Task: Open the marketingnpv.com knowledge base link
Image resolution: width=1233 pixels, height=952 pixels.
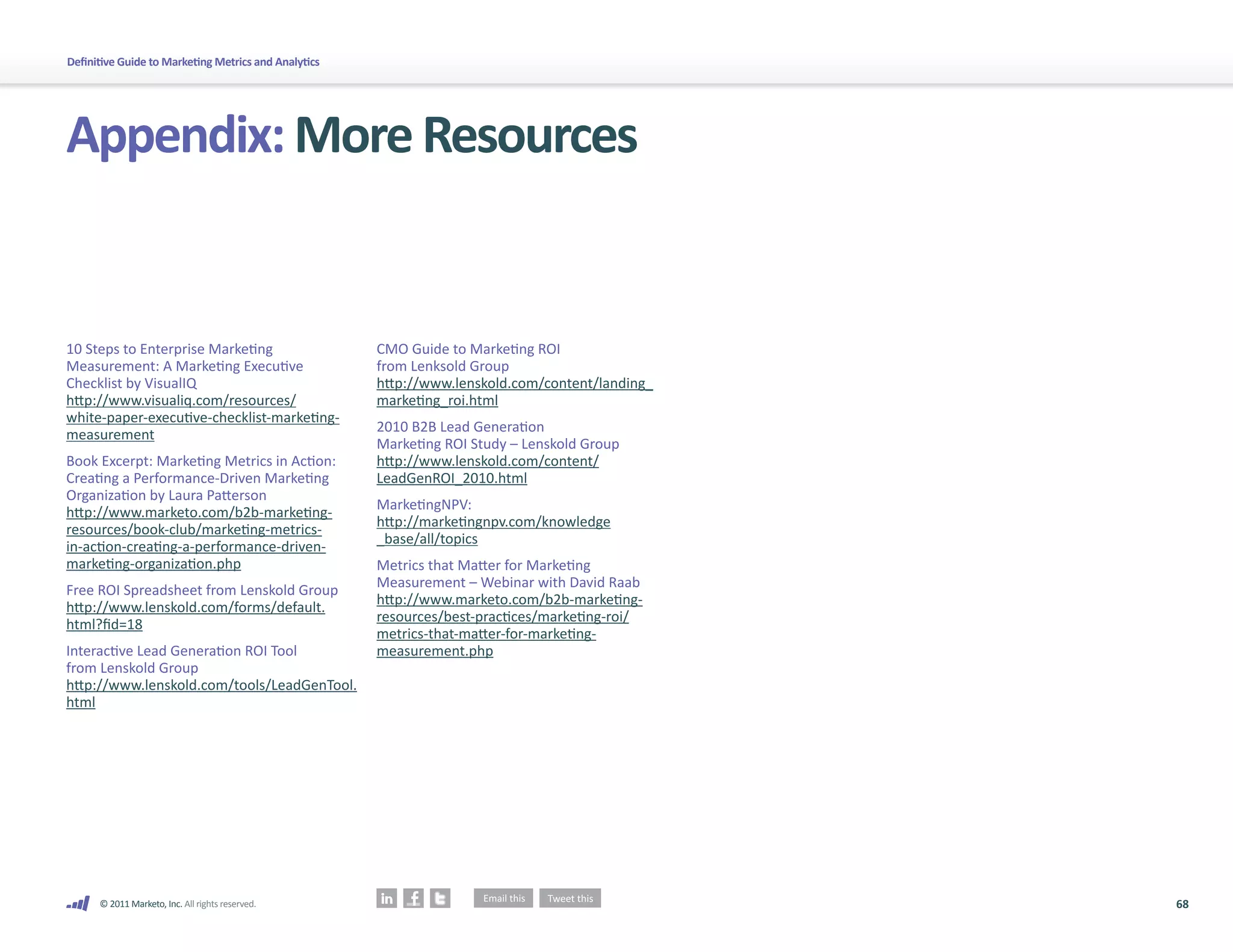Action: pyautogui.click(x=493, y=522)
